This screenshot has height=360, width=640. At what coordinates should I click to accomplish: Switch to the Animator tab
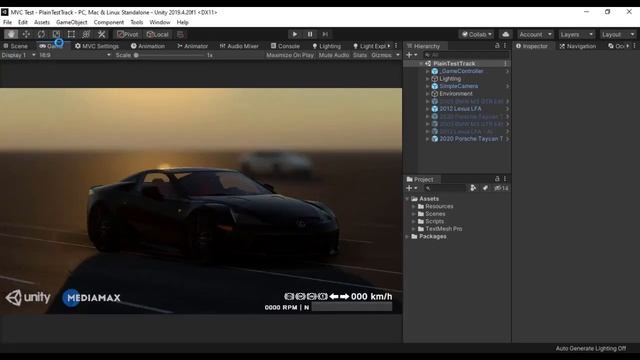click(192, 46)
